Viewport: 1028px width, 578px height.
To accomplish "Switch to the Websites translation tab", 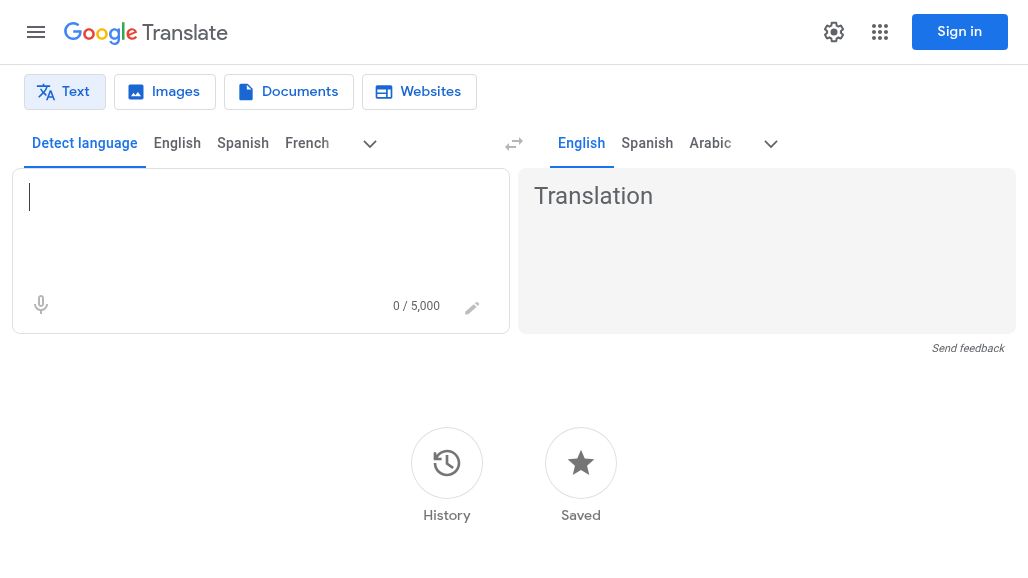I will [419, 91].
